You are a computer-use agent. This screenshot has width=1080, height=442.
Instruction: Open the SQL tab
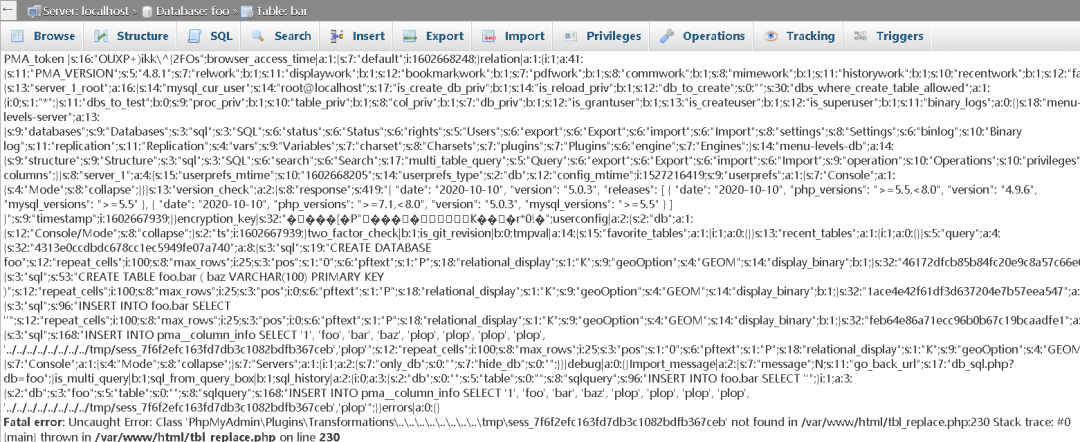(x=211, y=36)
